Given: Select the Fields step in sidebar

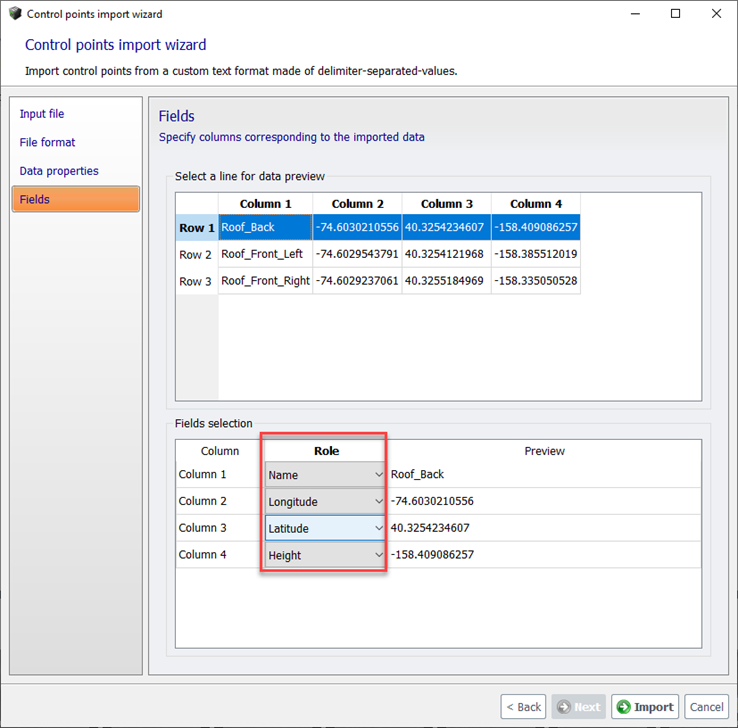Looking at the screenshot, I should pos(75,199).
